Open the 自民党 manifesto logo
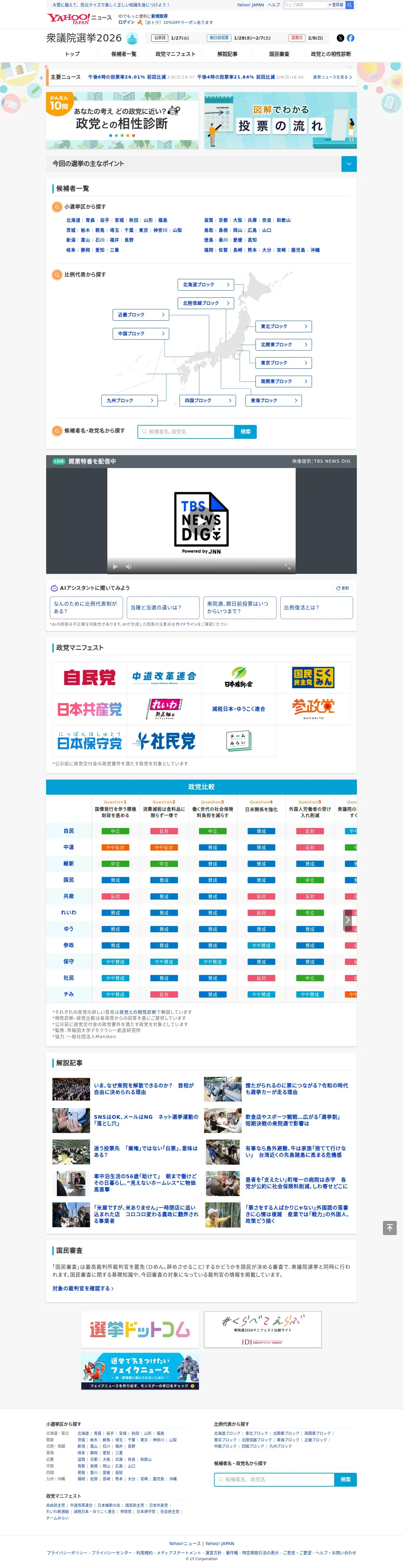The image size is (403, 1568). 89,678
